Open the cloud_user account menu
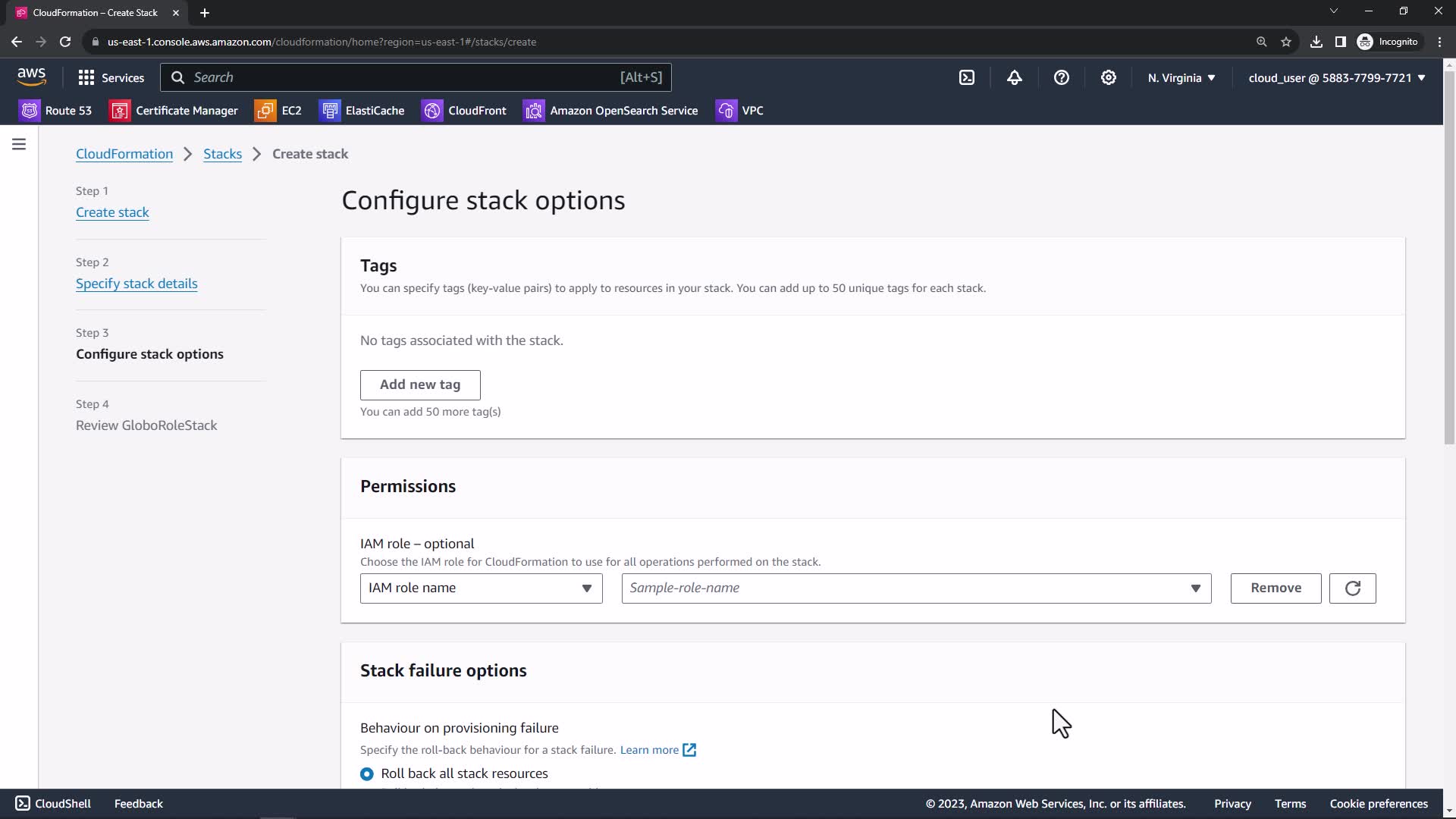 (1336, 77)
